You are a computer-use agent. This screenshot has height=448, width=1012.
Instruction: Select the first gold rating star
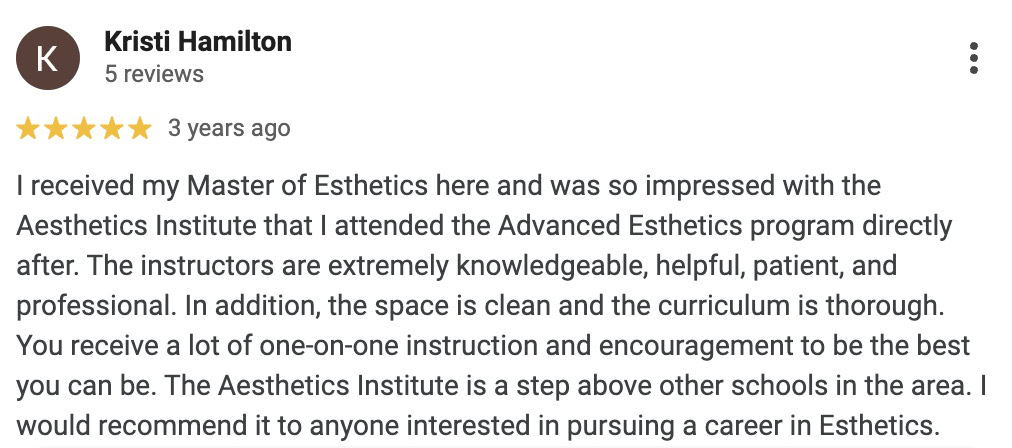28,128
